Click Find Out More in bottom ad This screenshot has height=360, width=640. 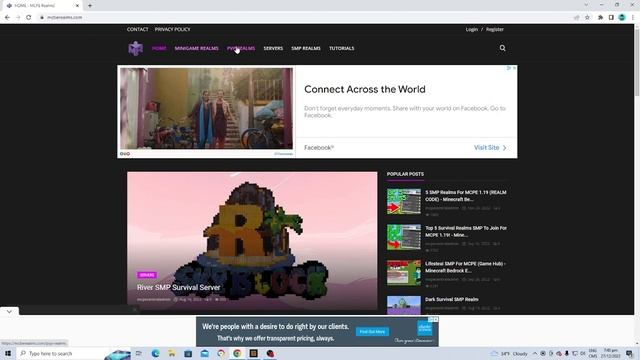pyautogui.click(x=372, y=331)
